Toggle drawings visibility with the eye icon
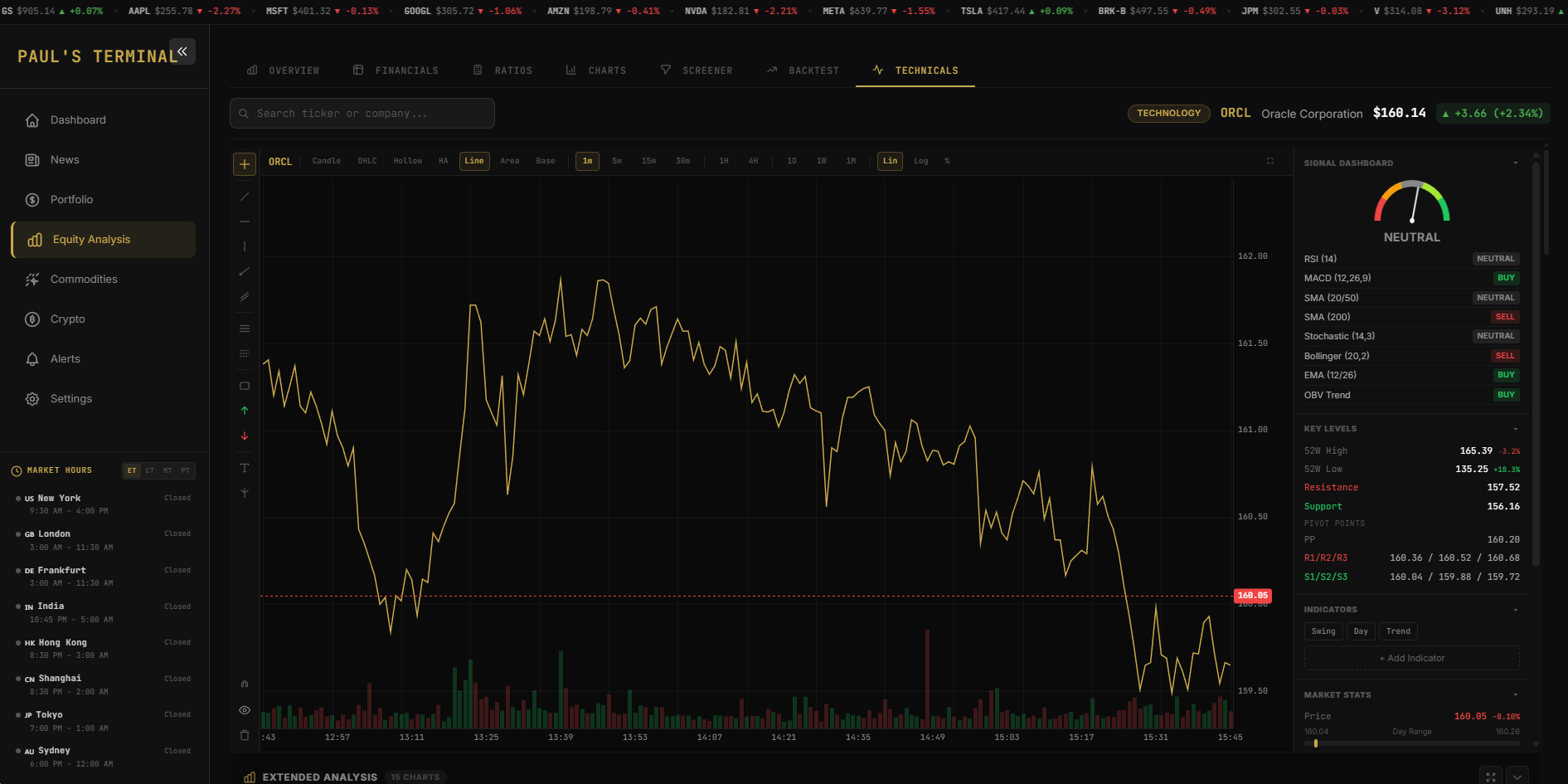The height and width of the screenshot is (784, 1568). pyautogui.click(x=245, y=709)
